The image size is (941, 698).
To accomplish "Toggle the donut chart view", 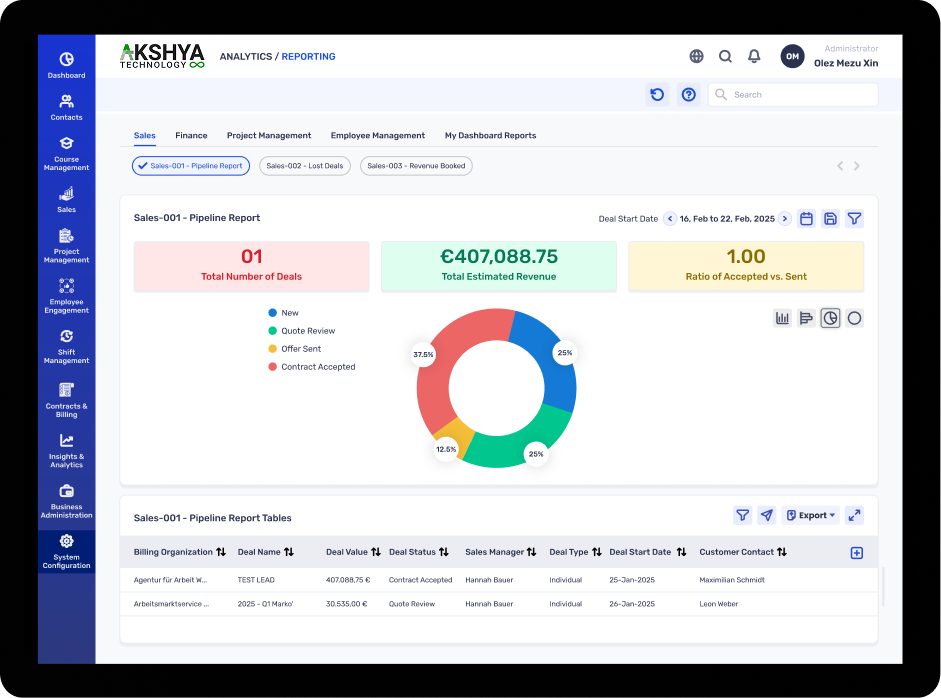I will click(854, 318).
